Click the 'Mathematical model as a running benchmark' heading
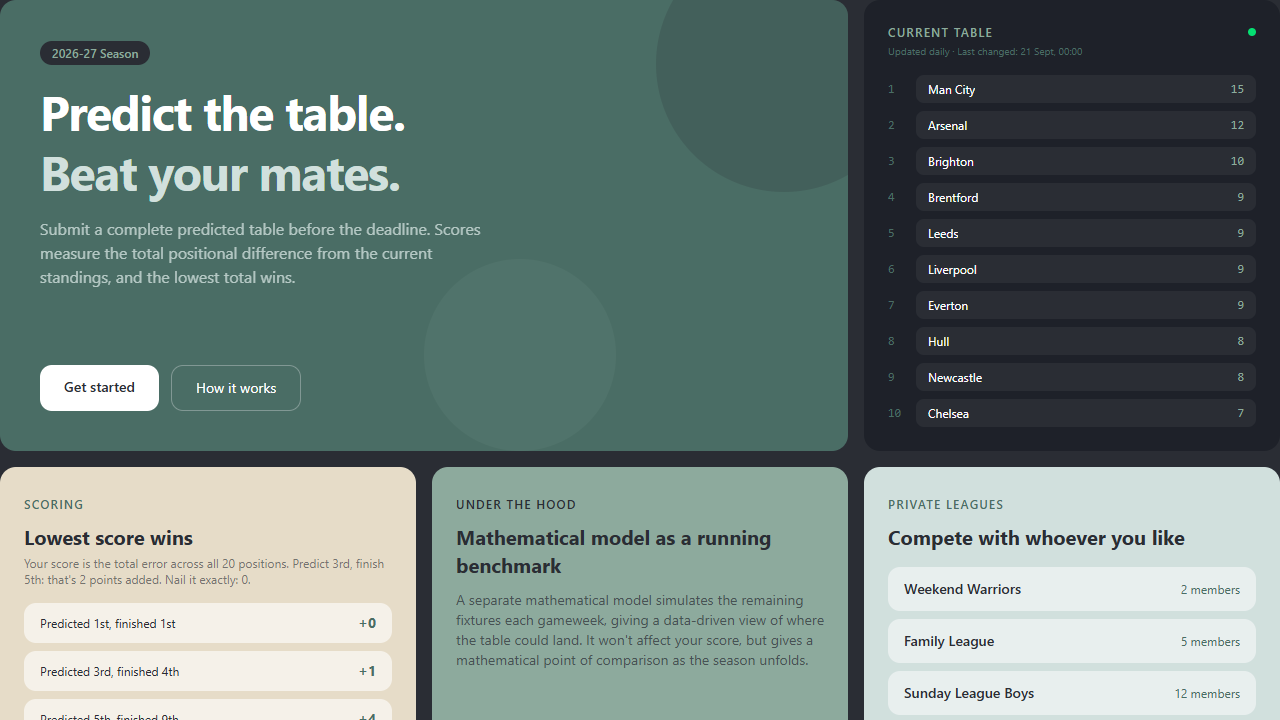This screenshot has height=720, width=1280. pos(613,552)
